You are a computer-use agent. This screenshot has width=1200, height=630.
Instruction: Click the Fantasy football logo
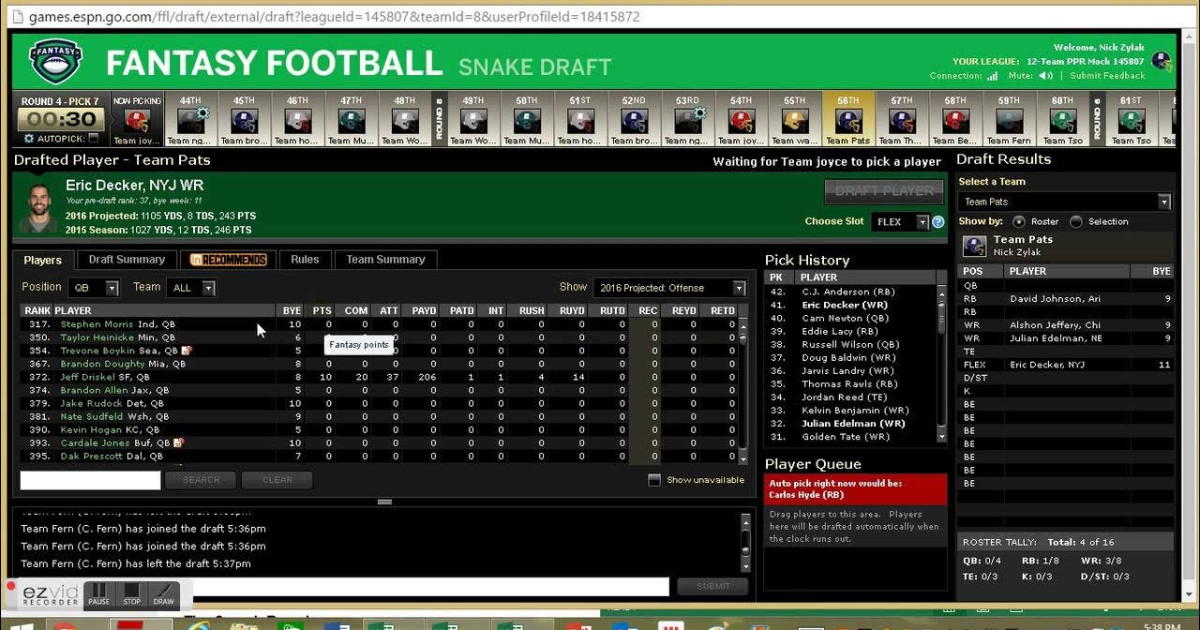pos(57,63)
